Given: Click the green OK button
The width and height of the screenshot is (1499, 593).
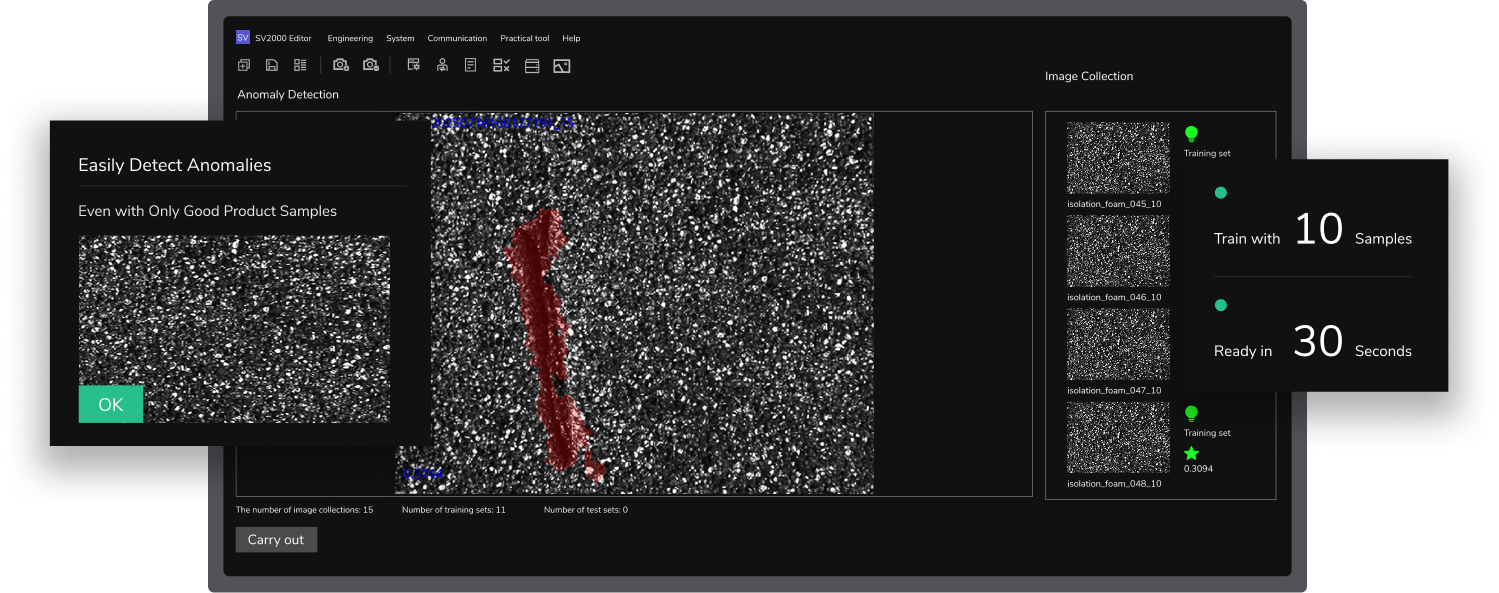Looking at the screenshot, I should click(111, 404).
